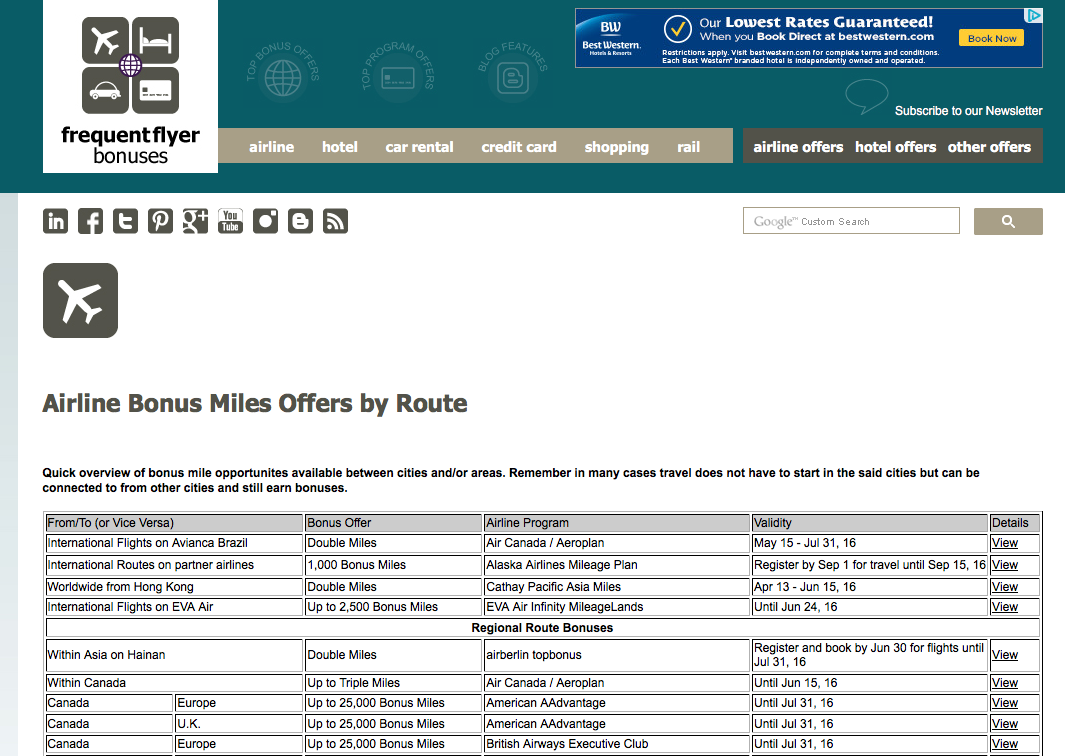Viewport: 1065px width, 756px height.
Task: Open the credit card menu item
Action: point(519,147)
